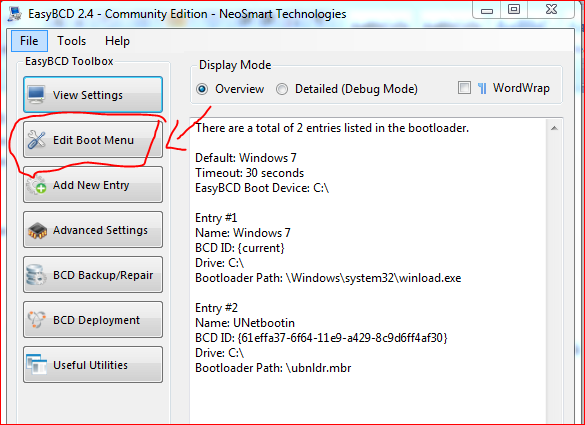Screen dimensions: 585x425
Task: Click the Useful Utilities windows icon
Action: click(x=36, y=365)
